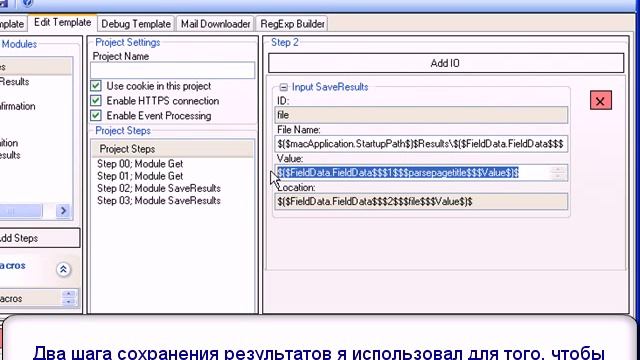The image size is (640, 360).
Task: Open the RegExp Builder tab
Action: click(292, 24)
